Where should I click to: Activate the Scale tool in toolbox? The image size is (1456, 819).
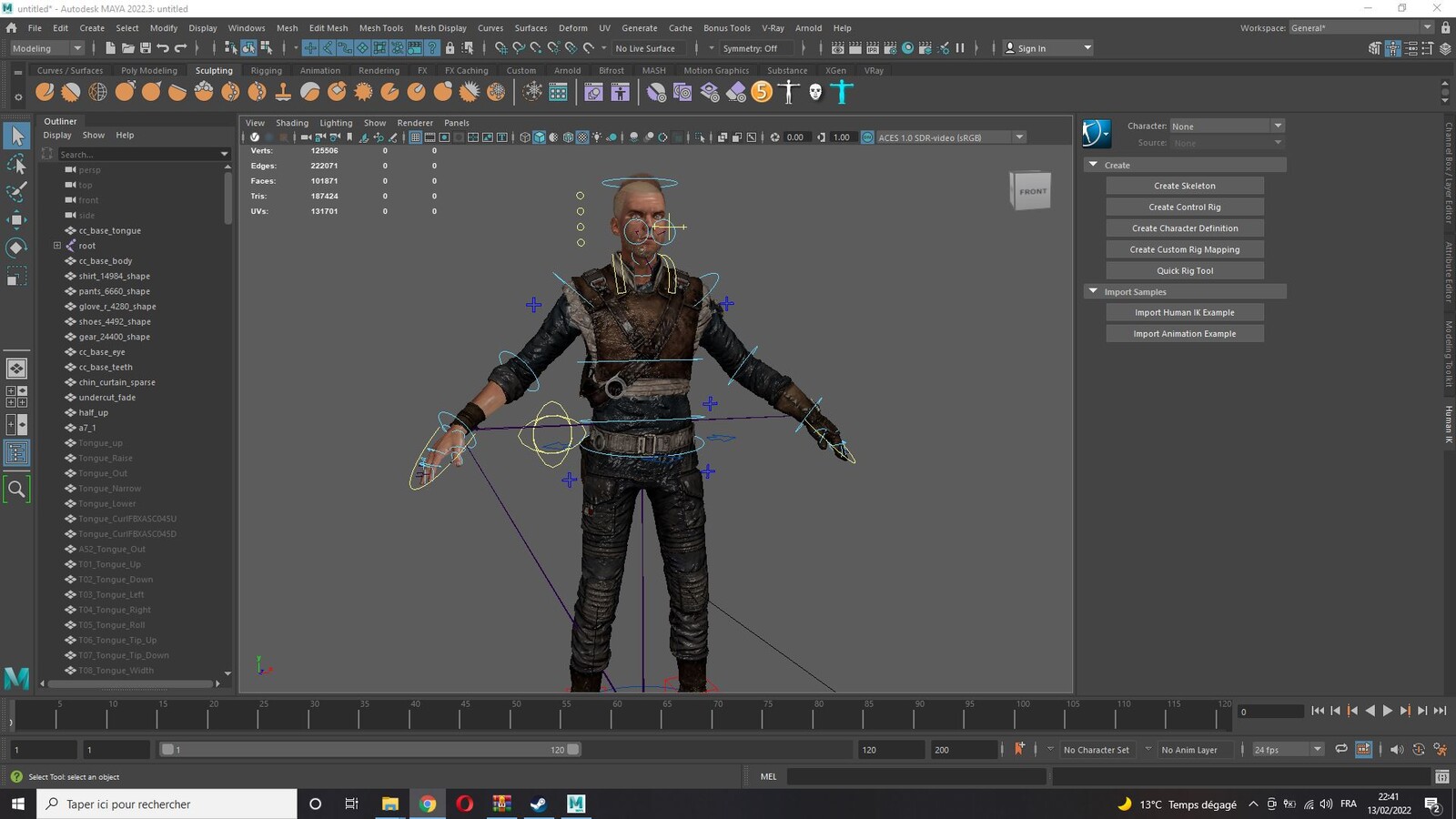click(x=16, y=276)
